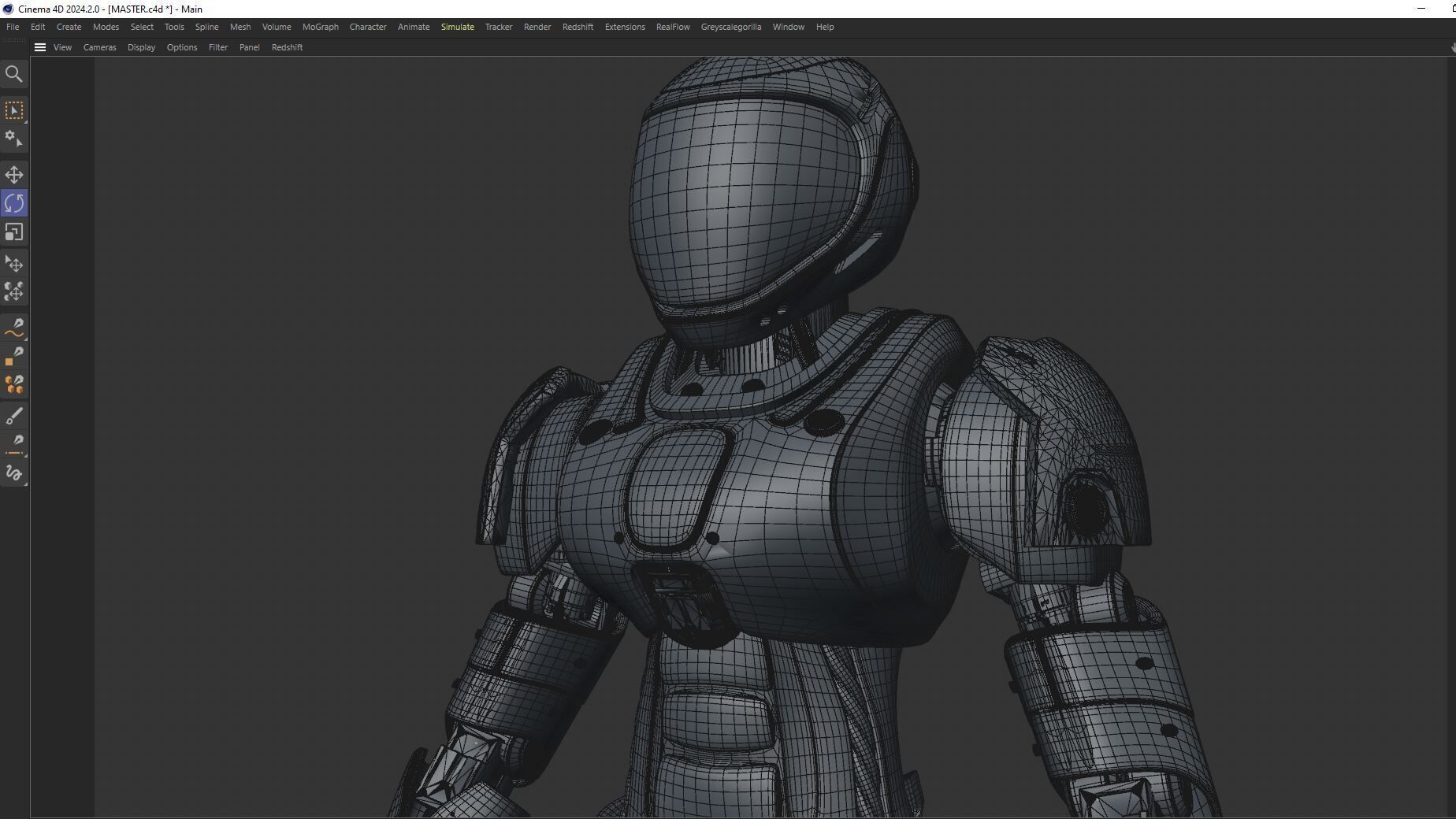
Task: Select the Brush paint tool
Action: coord(14,416)
